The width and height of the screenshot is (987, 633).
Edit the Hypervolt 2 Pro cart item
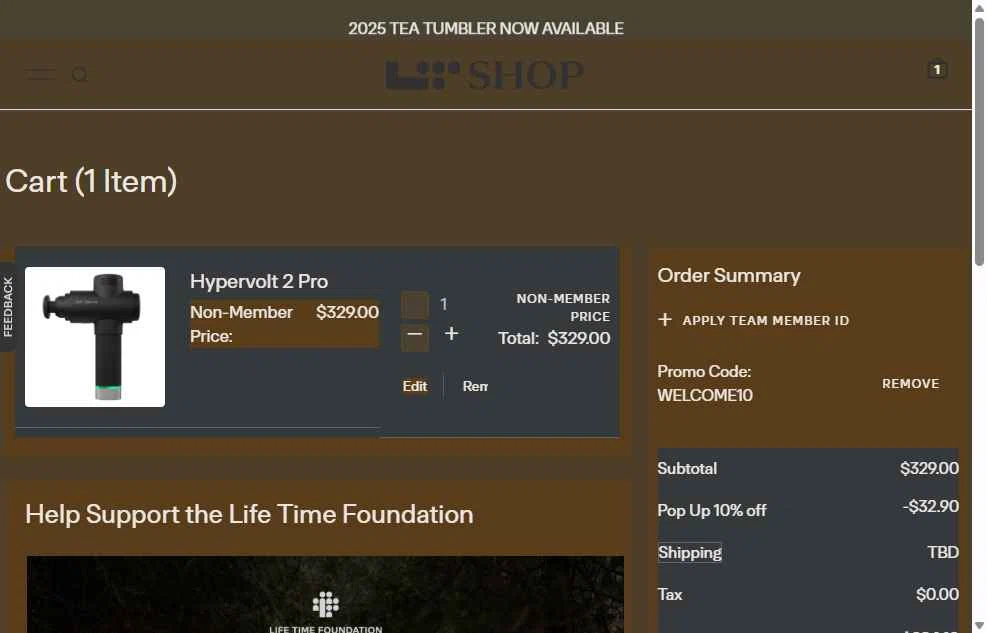click(x=415, y=386)
